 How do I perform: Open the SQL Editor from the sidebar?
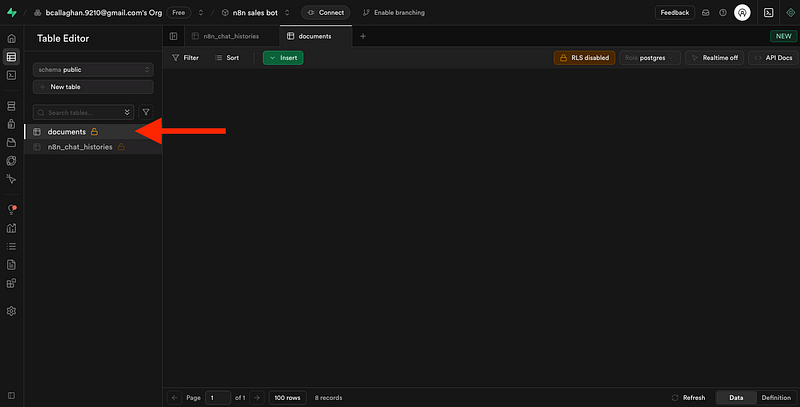[x=11, y=75]
